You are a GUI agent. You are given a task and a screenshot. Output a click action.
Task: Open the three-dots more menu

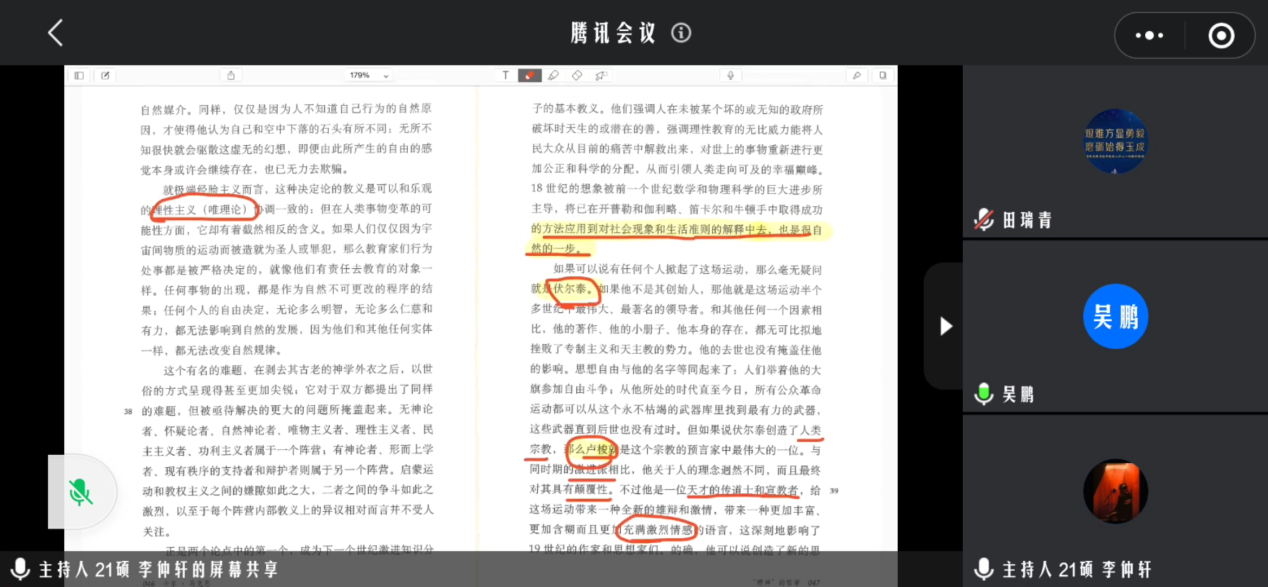(x=1149, y=36)
